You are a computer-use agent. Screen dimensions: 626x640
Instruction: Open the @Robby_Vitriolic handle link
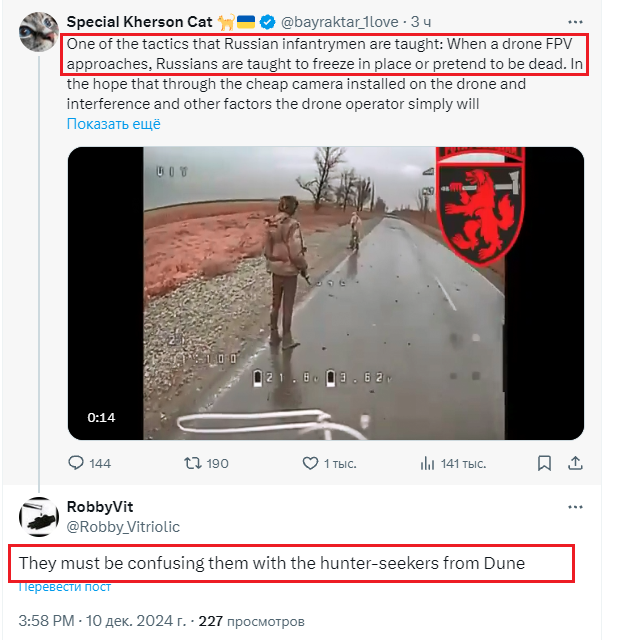(x=123, y=526)
